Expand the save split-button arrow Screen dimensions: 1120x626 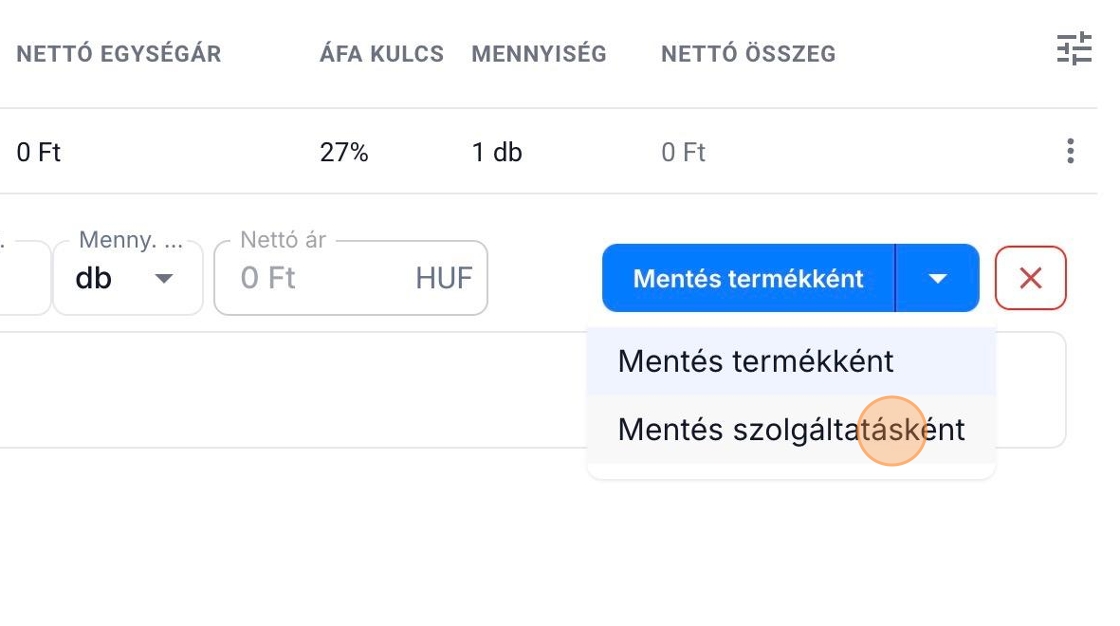[x=937, y=278]
